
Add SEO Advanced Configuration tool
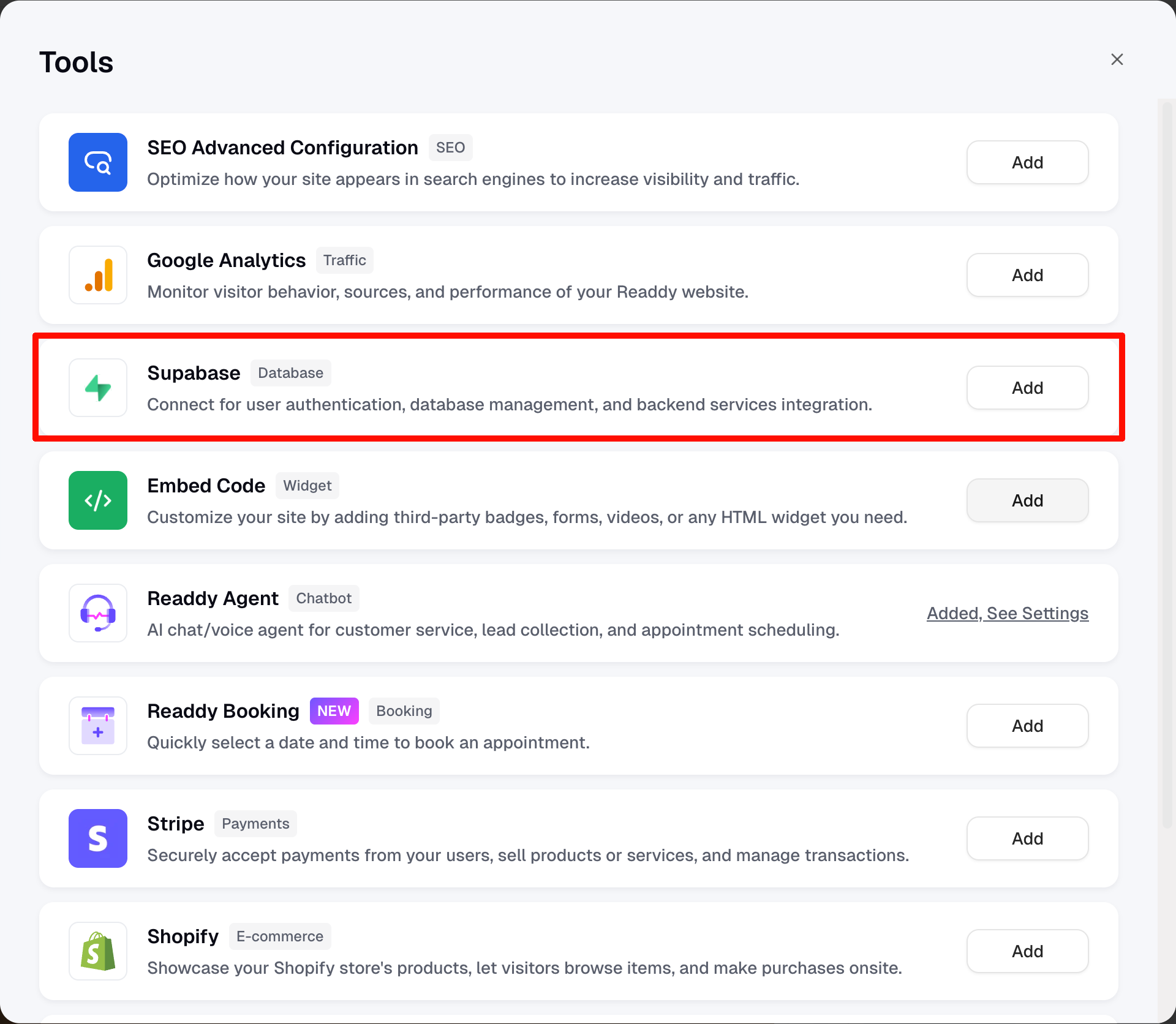click(x=1027, y=162)
